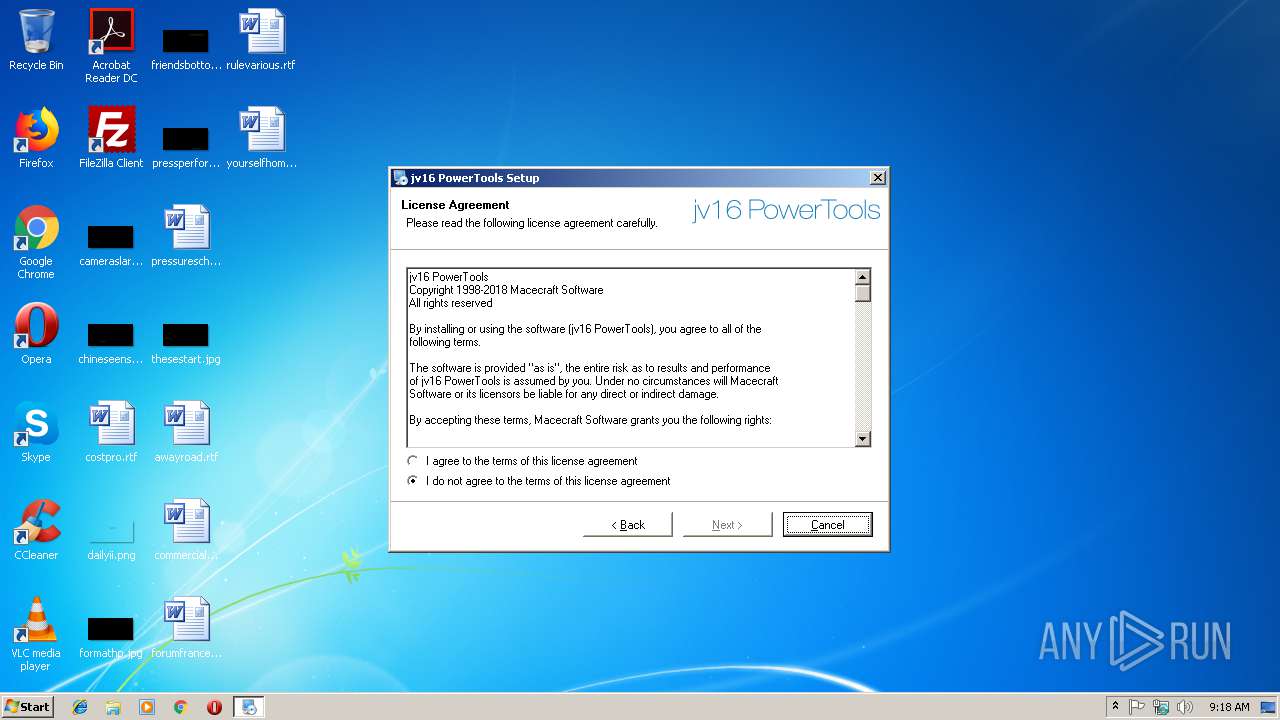Open friendsbotto... file icon
Screen dimensions: 1280x720
point(186,49)
